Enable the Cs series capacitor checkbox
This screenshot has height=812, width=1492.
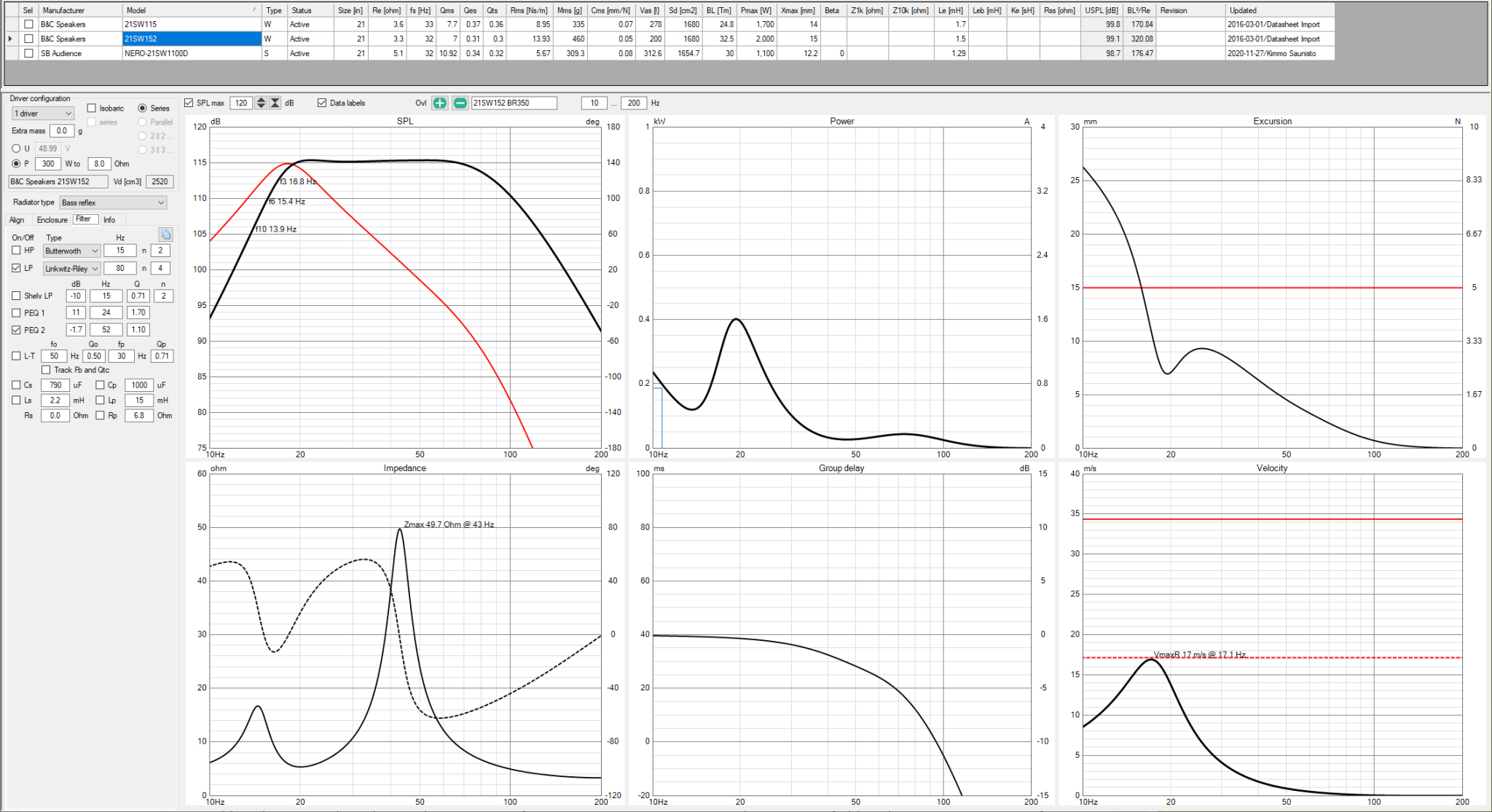[16, 385]
